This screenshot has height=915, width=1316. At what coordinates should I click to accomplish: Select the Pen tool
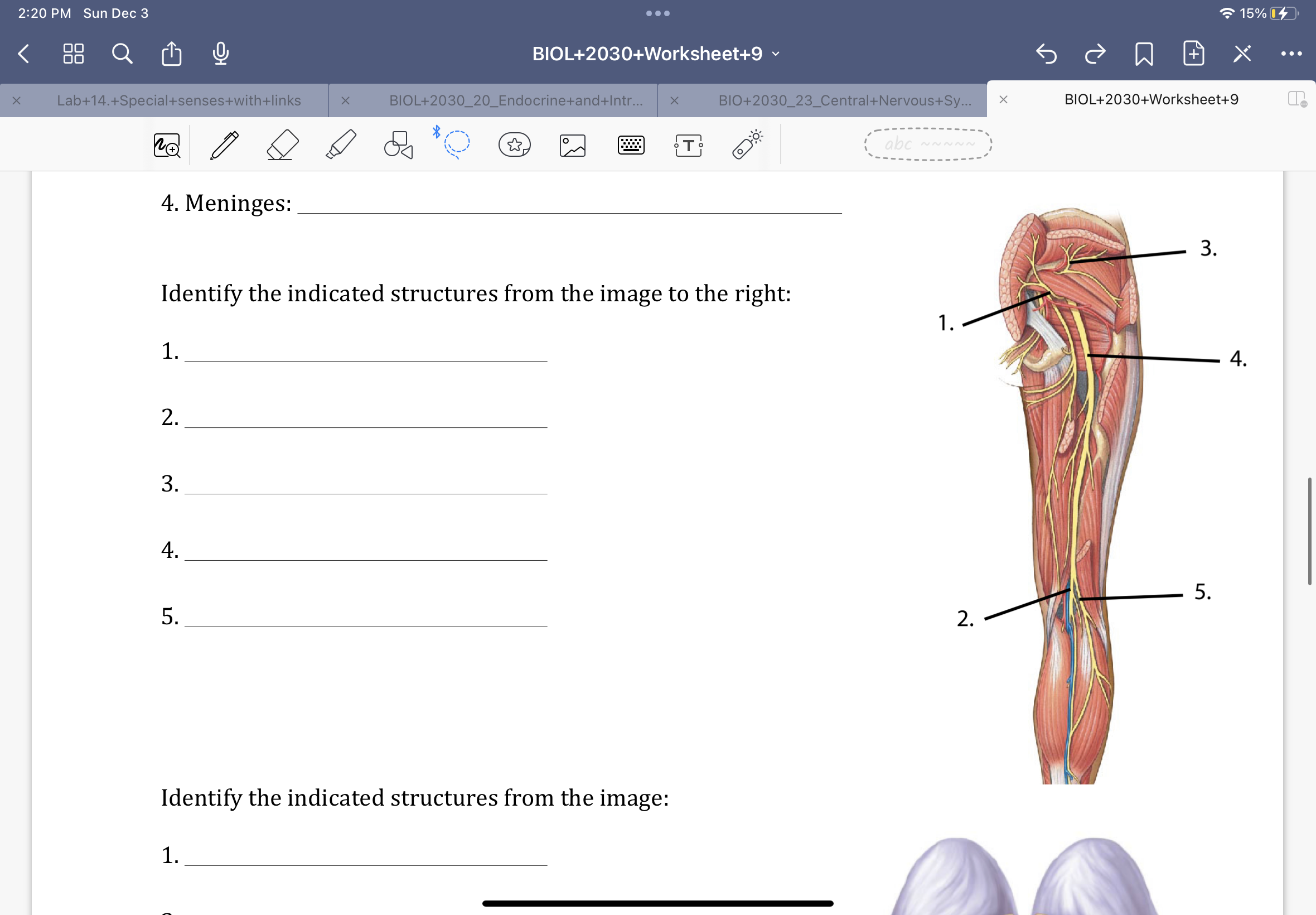click(x=224, y=144)
